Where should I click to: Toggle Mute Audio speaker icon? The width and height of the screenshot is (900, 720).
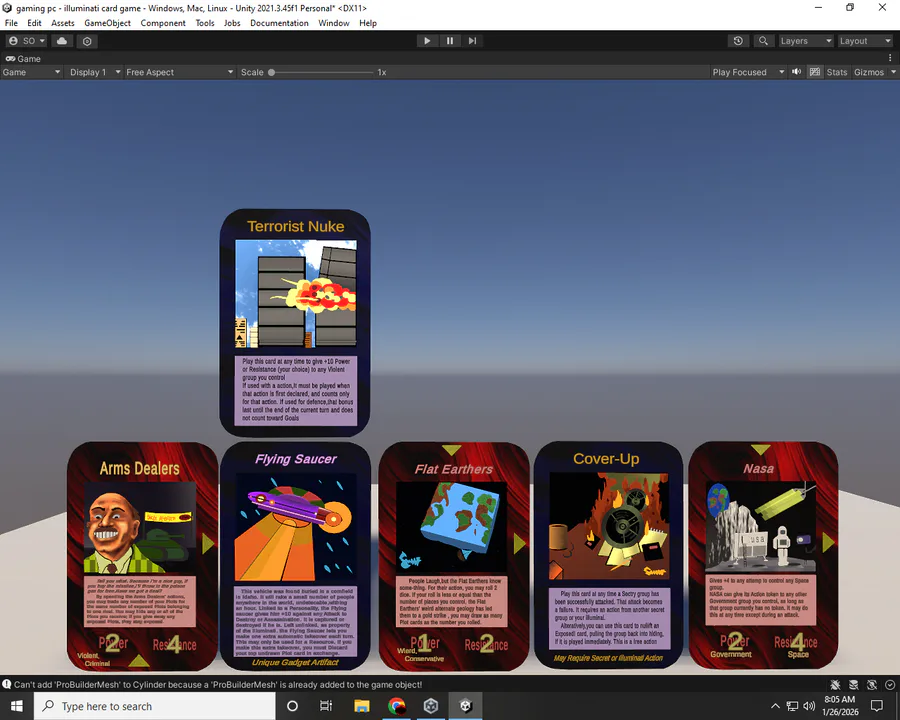pyautogui.click(x=797, y=72)
